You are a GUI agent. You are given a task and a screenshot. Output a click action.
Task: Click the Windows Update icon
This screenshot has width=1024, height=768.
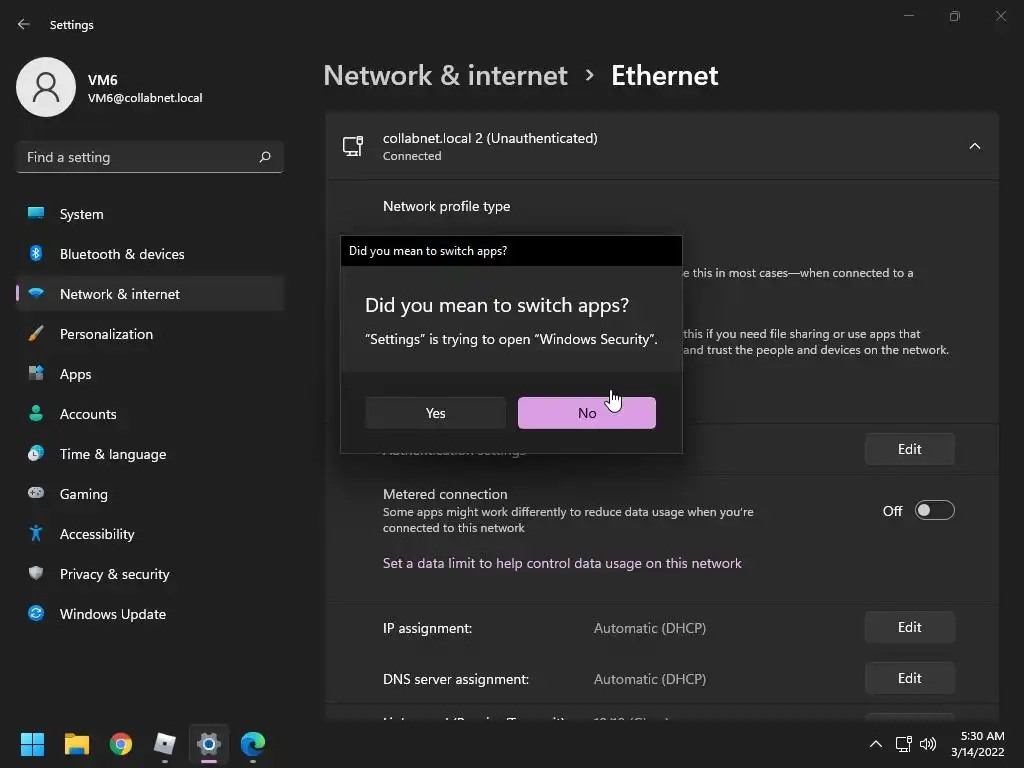tap(36, 614)
